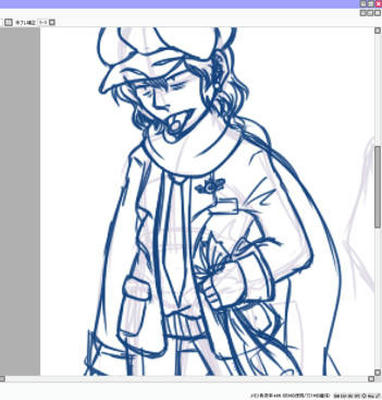382x400 pixels.
Task: Click the vertical scrollbar up arrow
Action: pos(378,31)
